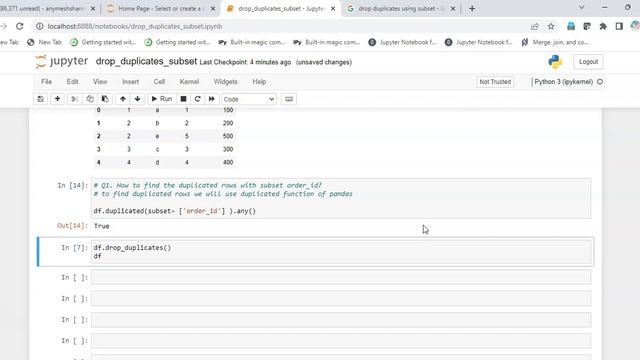
Task: Click the share page icon in address bar
Action: 535,26
